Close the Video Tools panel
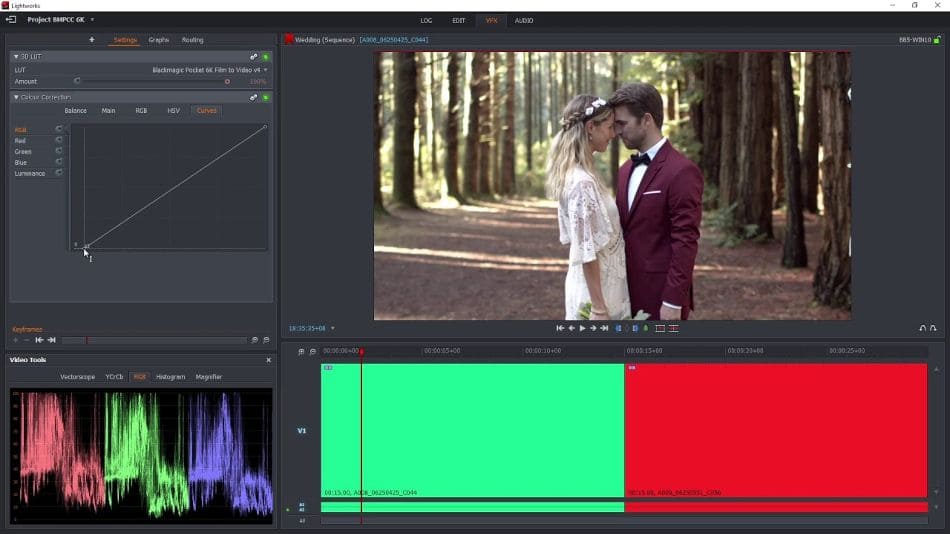 pyautogui.click(x=268, y=359)
